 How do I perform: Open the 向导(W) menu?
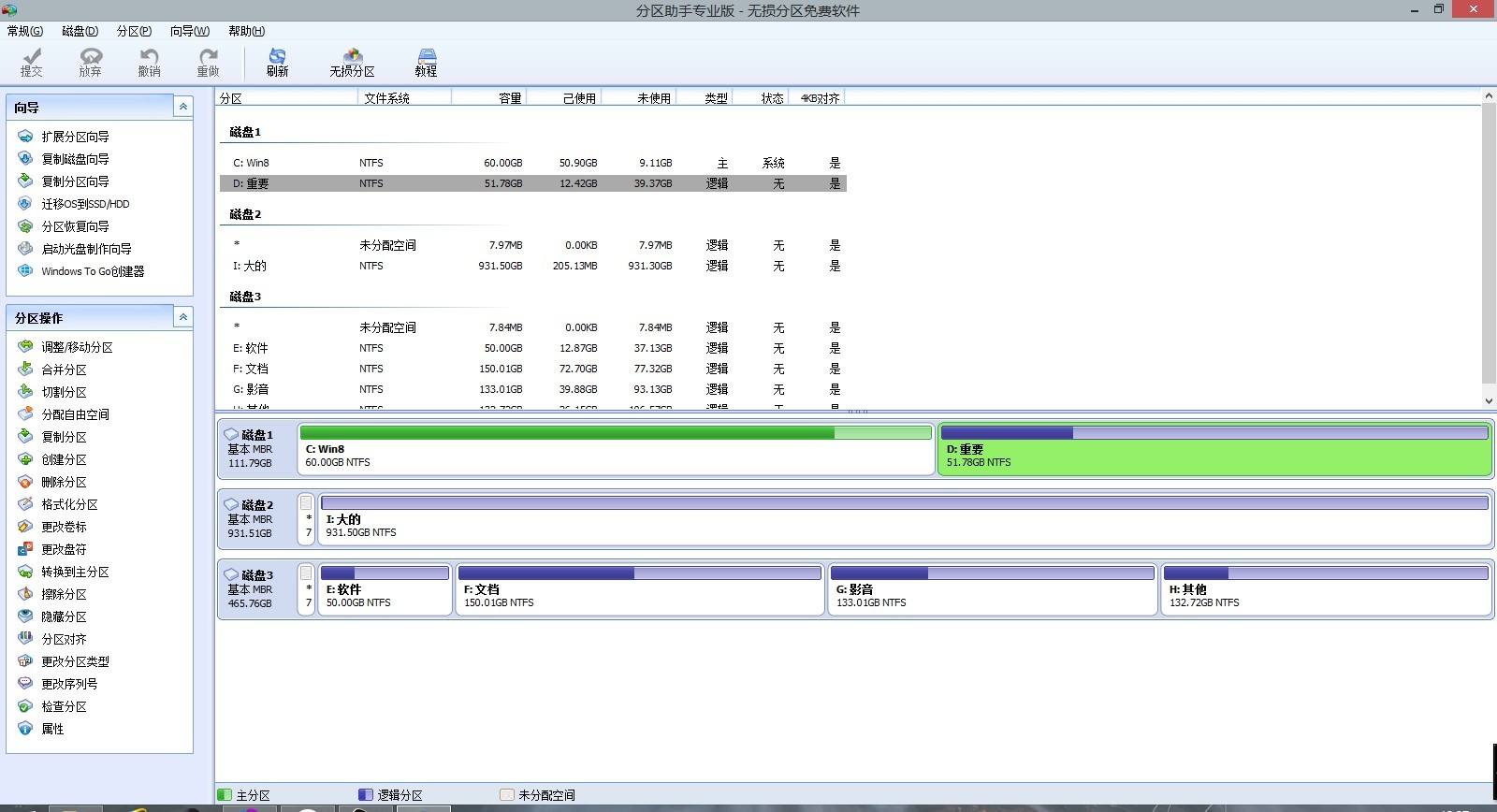[x=189, y=31]
